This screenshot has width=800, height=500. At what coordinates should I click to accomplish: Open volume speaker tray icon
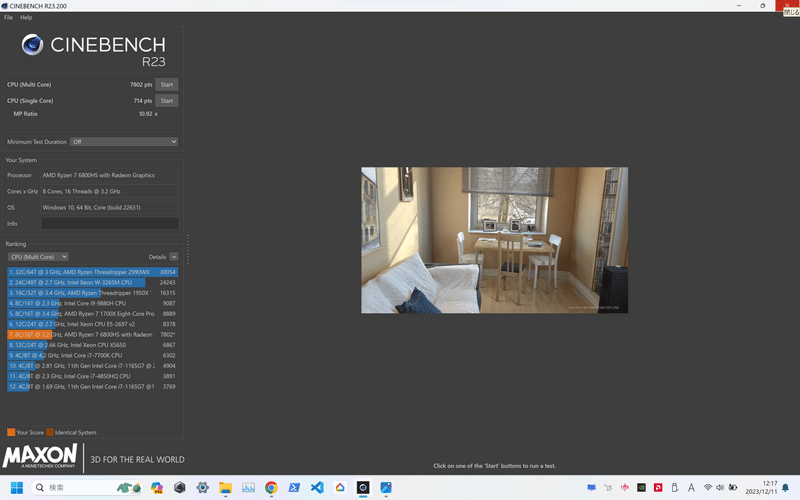720,488
